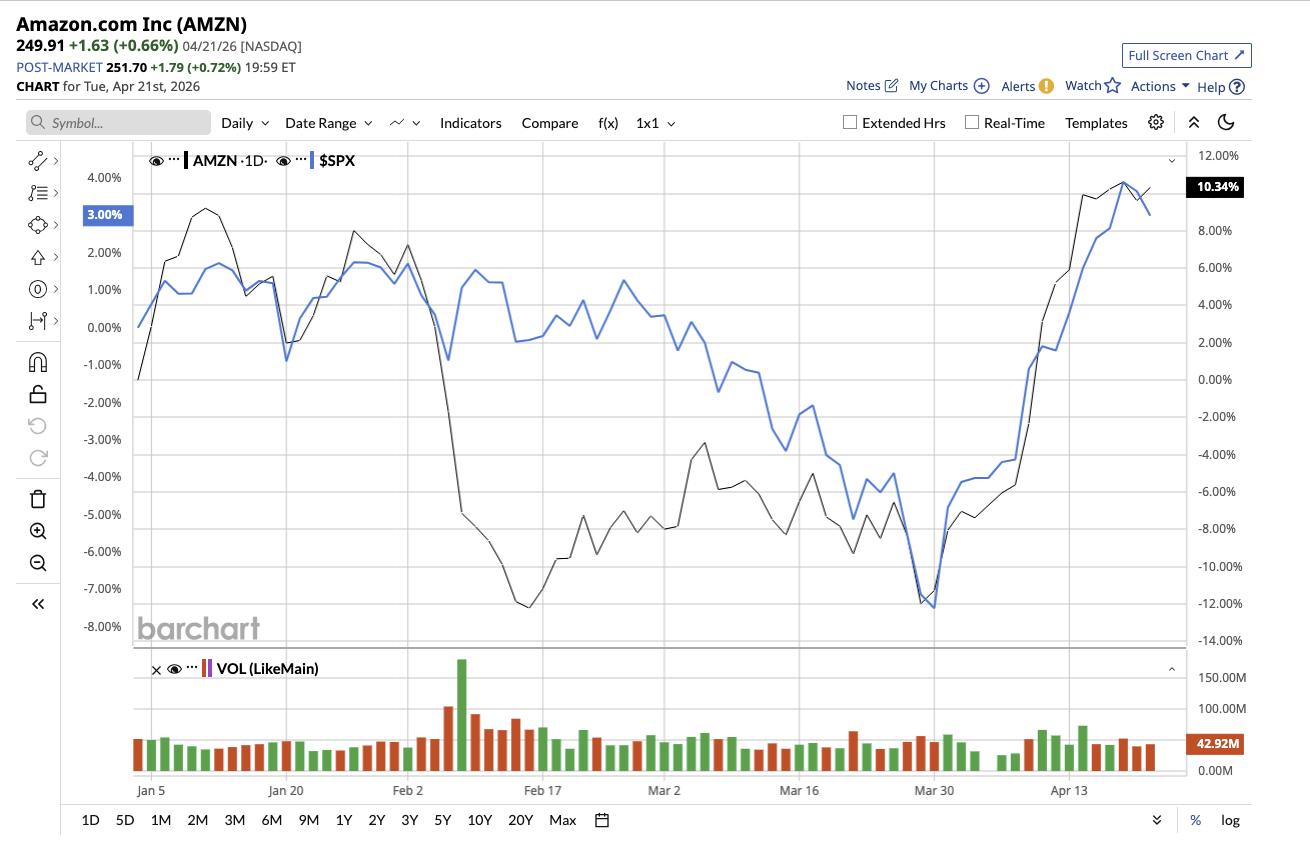This screenshot has height=858, width=1310.
Task: Collapse the chart toolbar with double chevron
Action: click(1193, 123)
